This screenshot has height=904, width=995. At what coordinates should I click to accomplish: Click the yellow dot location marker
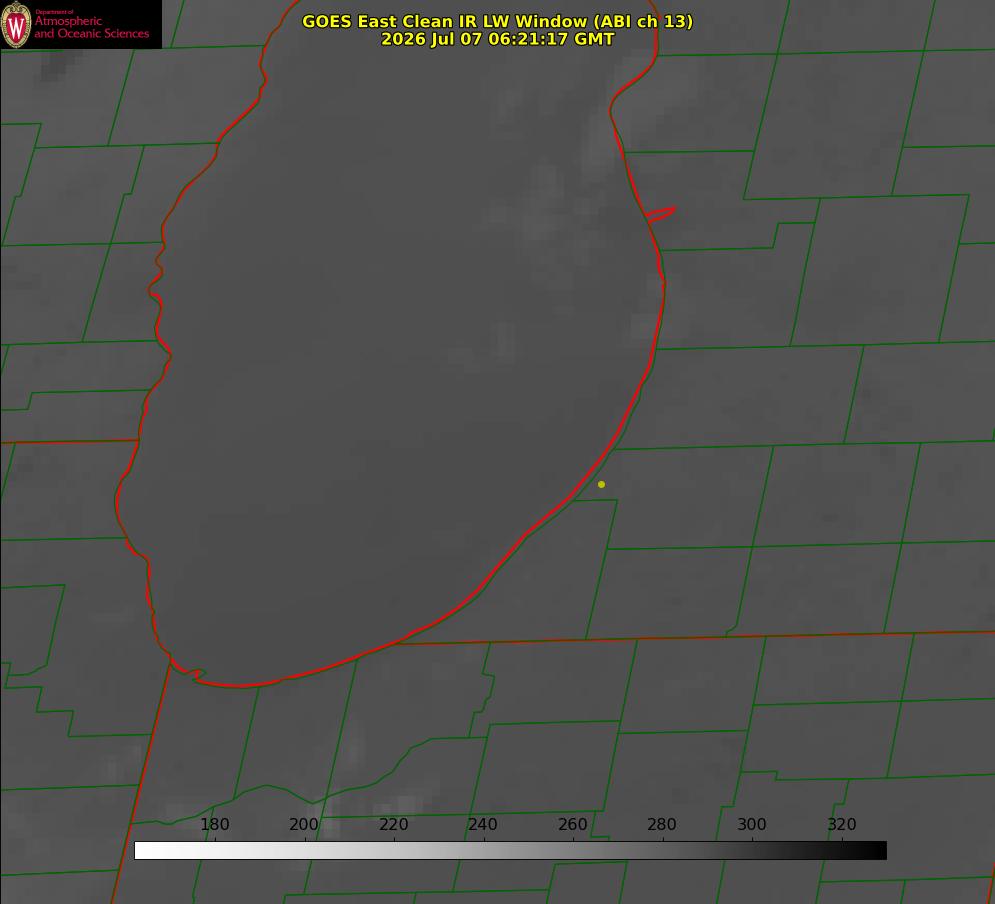601,484
